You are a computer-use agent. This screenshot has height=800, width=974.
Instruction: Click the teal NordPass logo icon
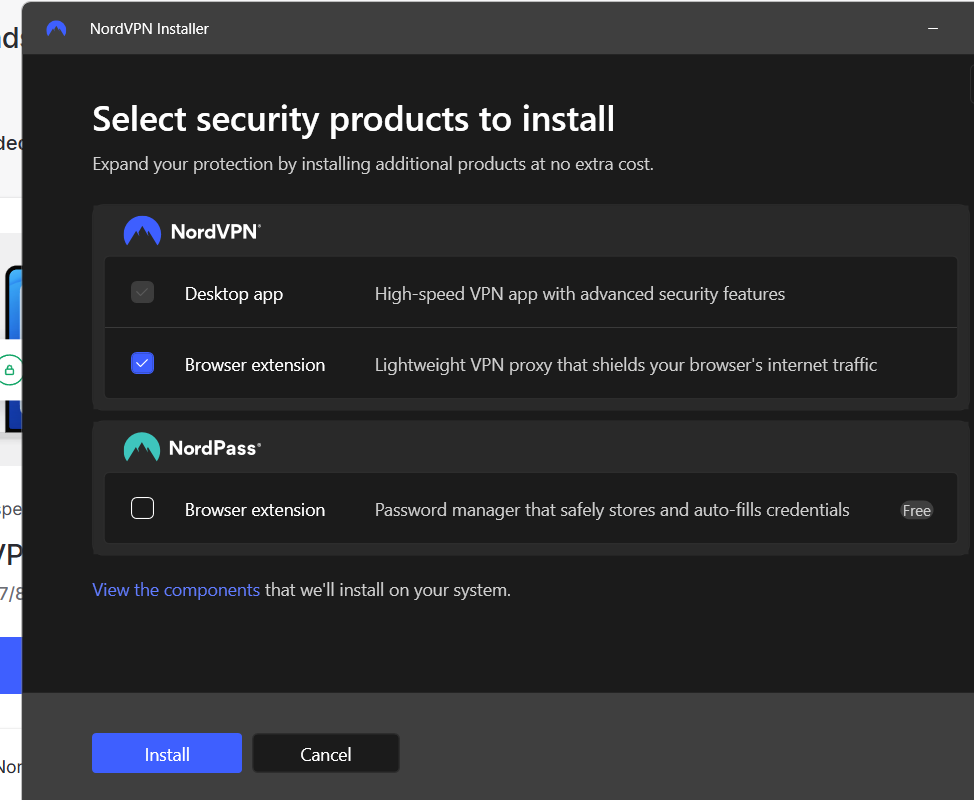click(142, 448)
